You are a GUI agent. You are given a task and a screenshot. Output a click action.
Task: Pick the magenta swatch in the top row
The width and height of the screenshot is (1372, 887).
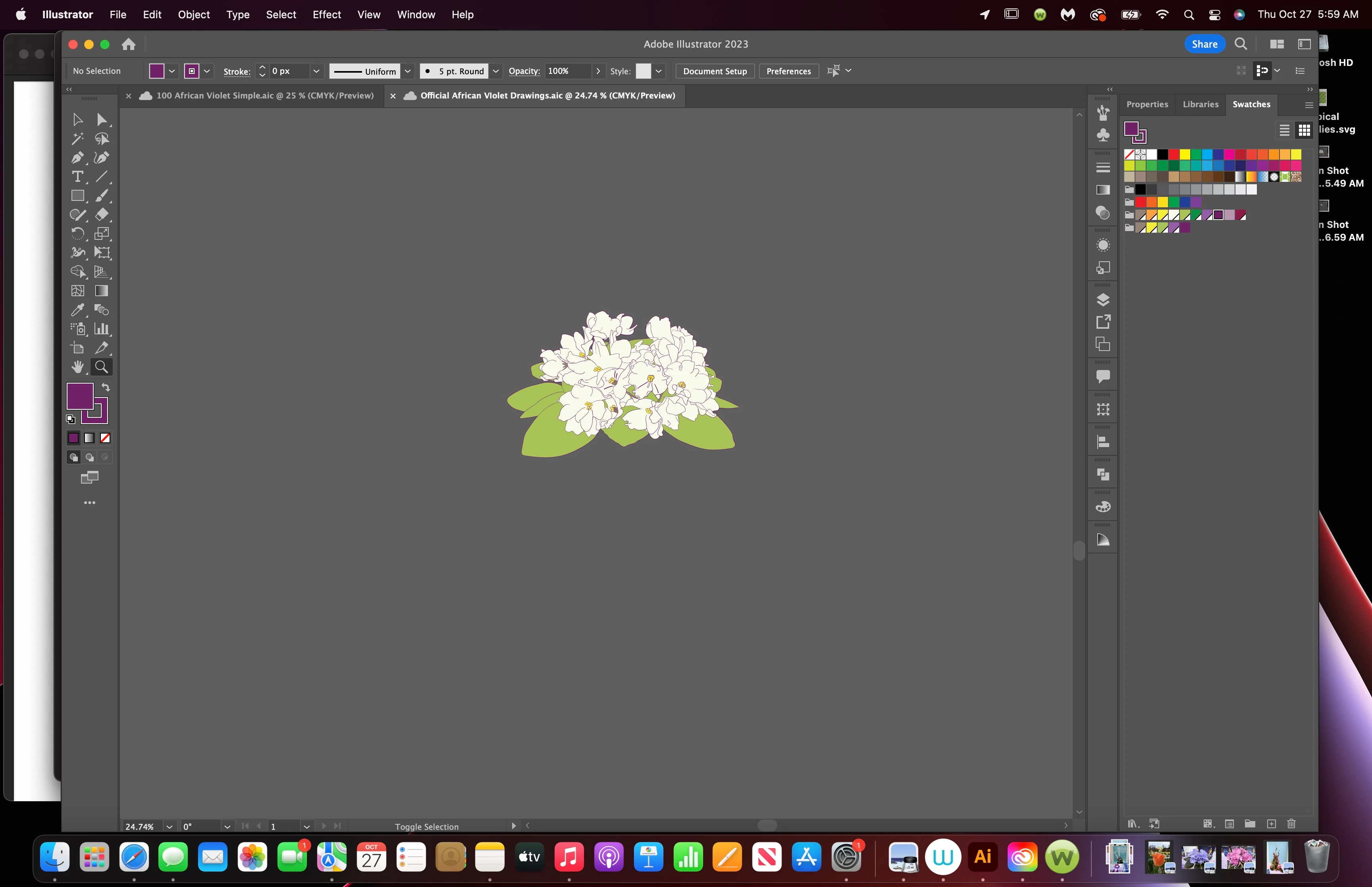[1229, 154]
